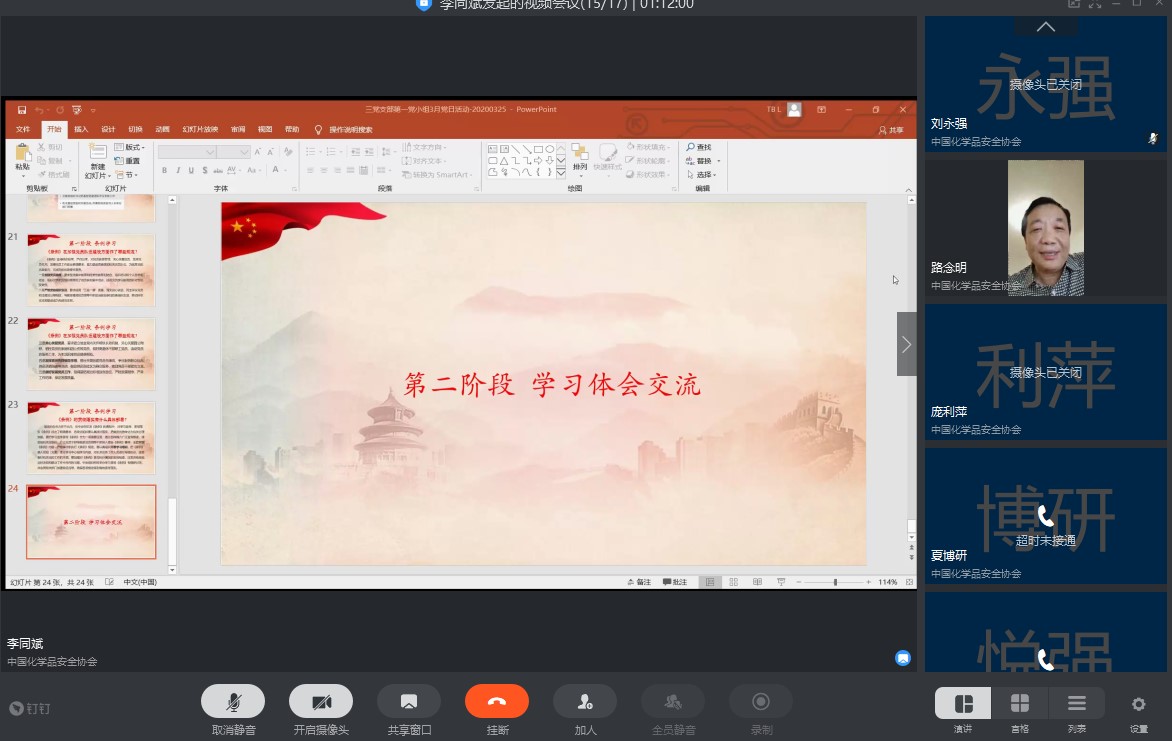The height and width of the screenshot is (741, 1172).
Task: Select slide 22 thumbnail
Action: click(x=91, y=354)
